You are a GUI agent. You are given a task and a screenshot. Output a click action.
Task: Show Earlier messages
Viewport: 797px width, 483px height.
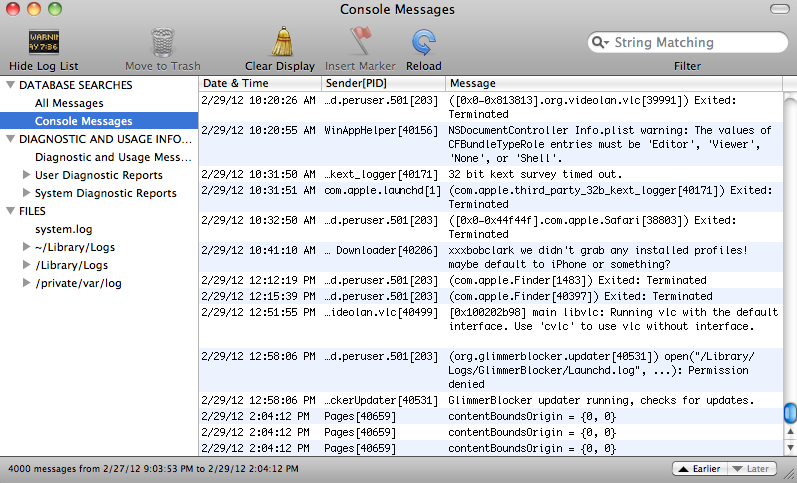click(700, 469)
